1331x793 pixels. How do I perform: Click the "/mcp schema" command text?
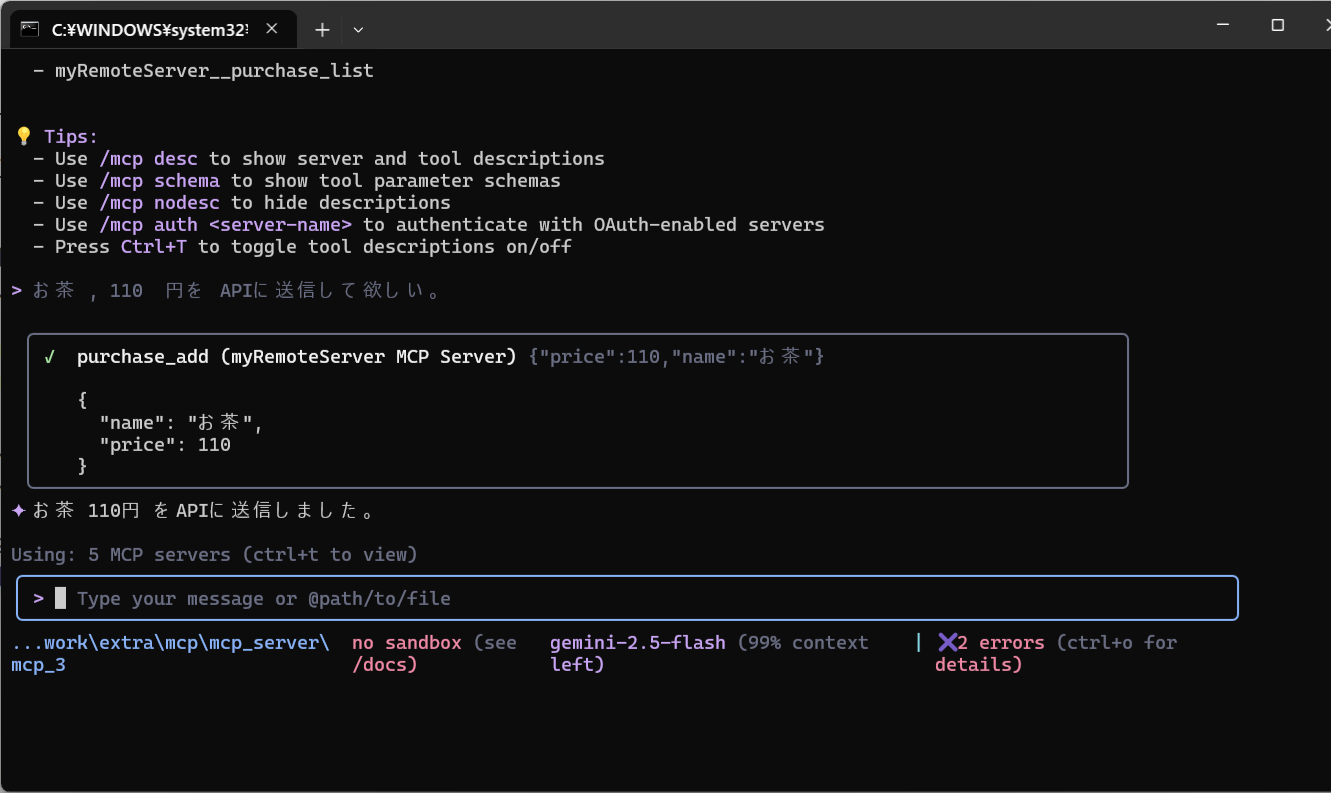pos(159,180)
